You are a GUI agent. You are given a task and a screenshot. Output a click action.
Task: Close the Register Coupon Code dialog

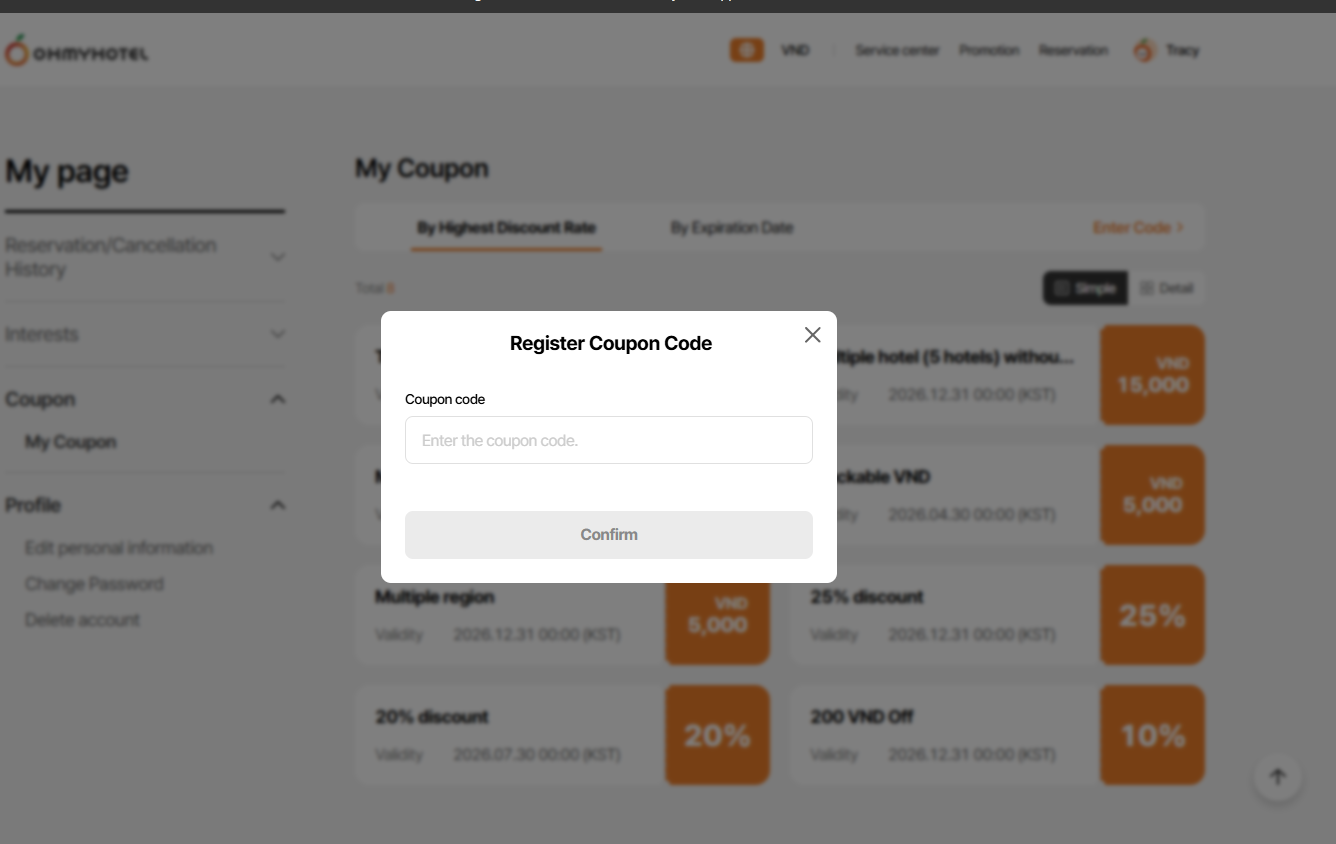[x=812, y=335]
